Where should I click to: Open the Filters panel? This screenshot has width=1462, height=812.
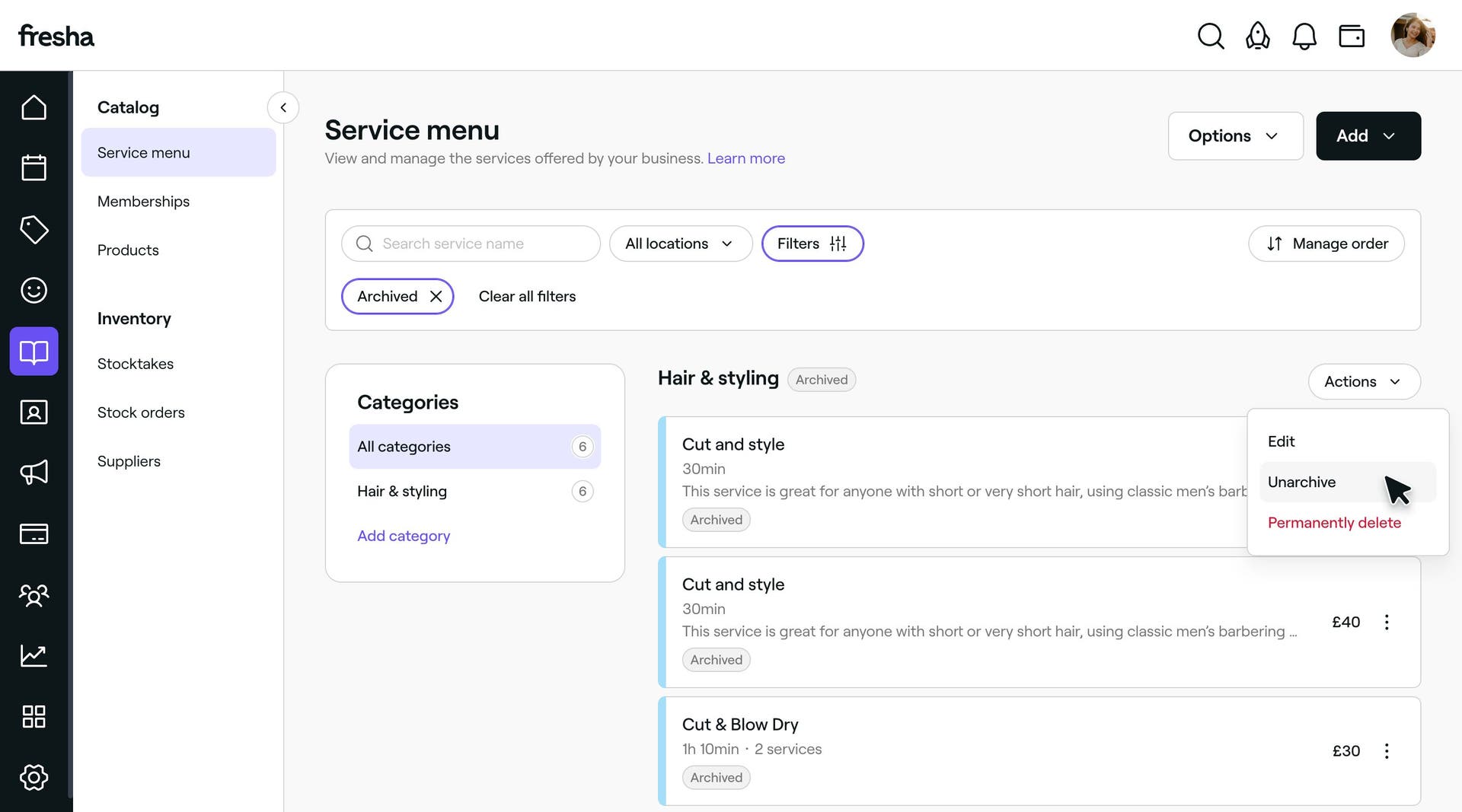pyautogui.click(x=812, y=244)
